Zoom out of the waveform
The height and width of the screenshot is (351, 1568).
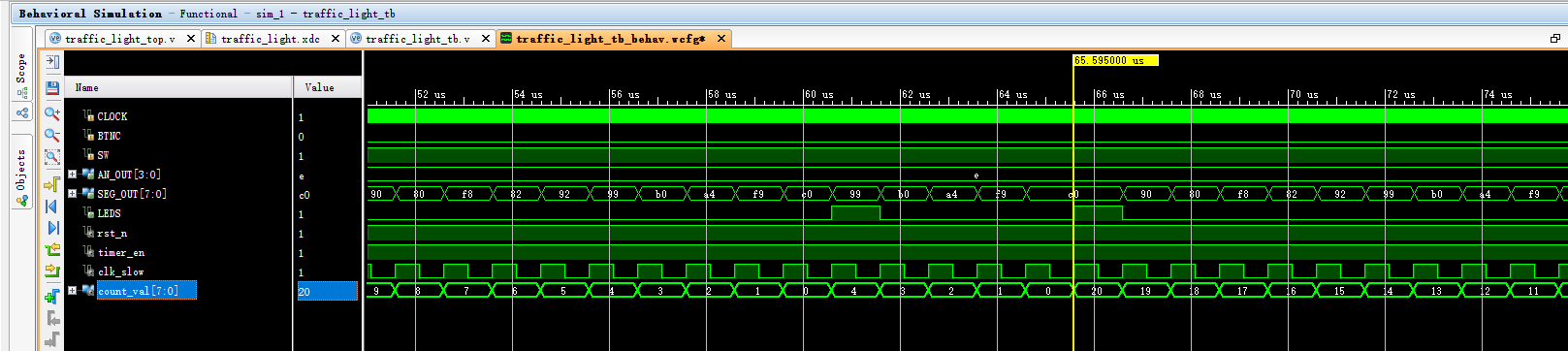coord(52,135)
